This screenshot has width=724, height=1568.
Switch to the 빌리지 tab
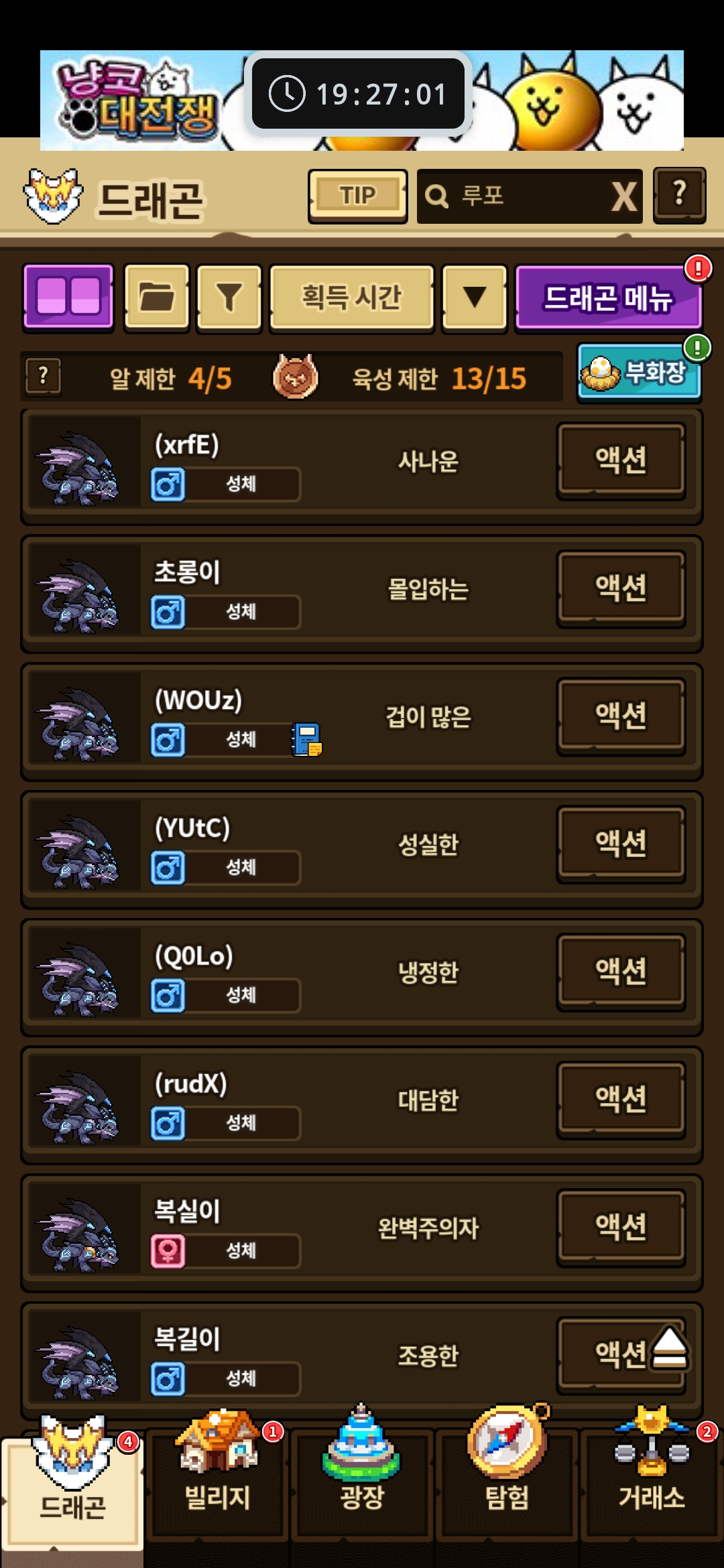217,1482
